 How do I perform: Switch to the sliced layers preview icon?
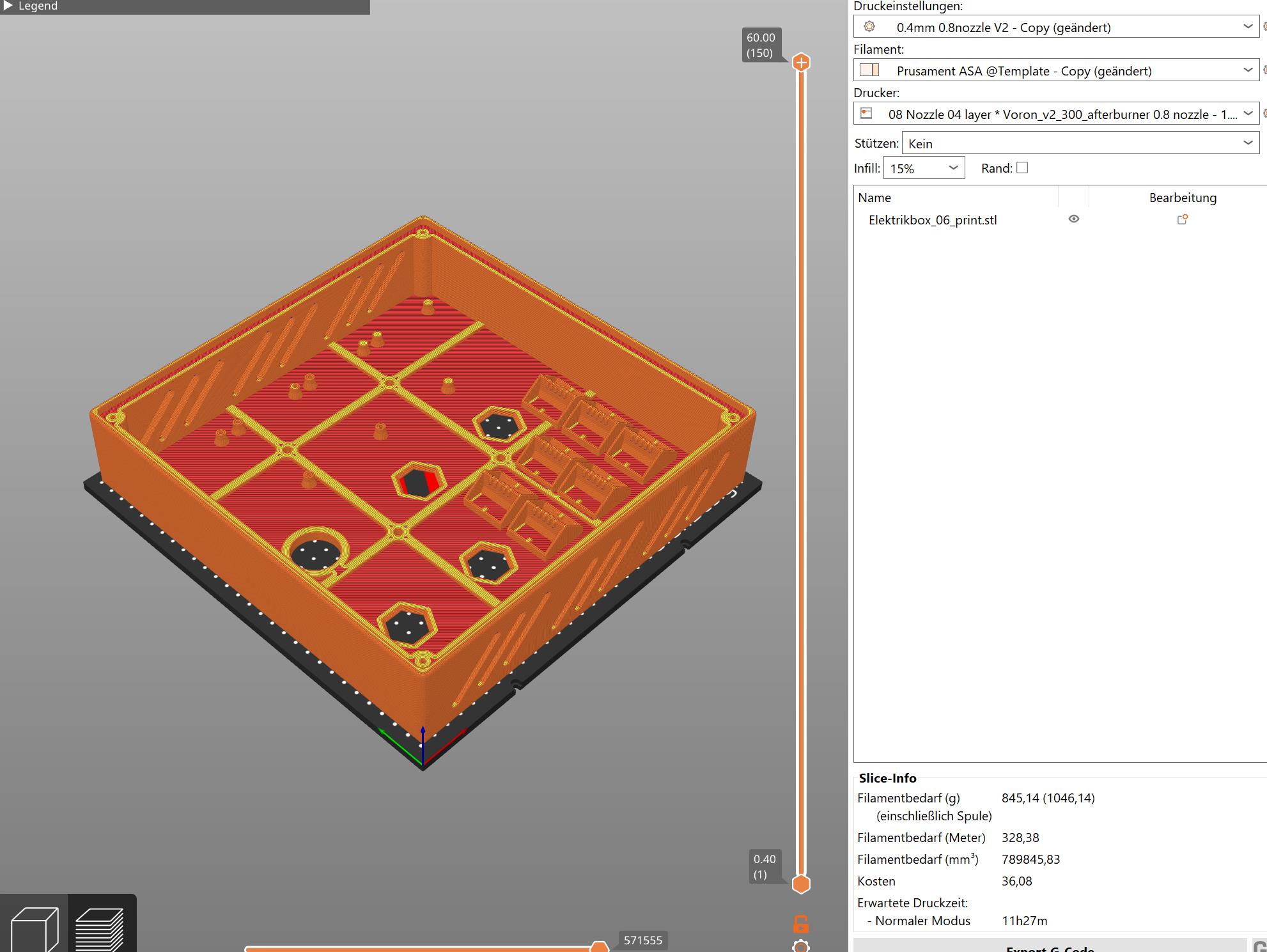(x=100, y=928)
